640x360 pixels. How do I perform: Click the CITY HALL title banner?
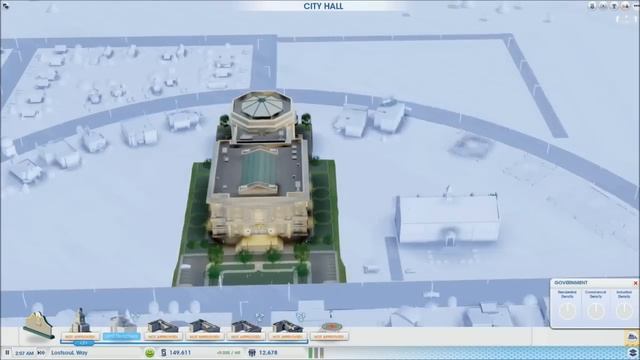(323, 6)
